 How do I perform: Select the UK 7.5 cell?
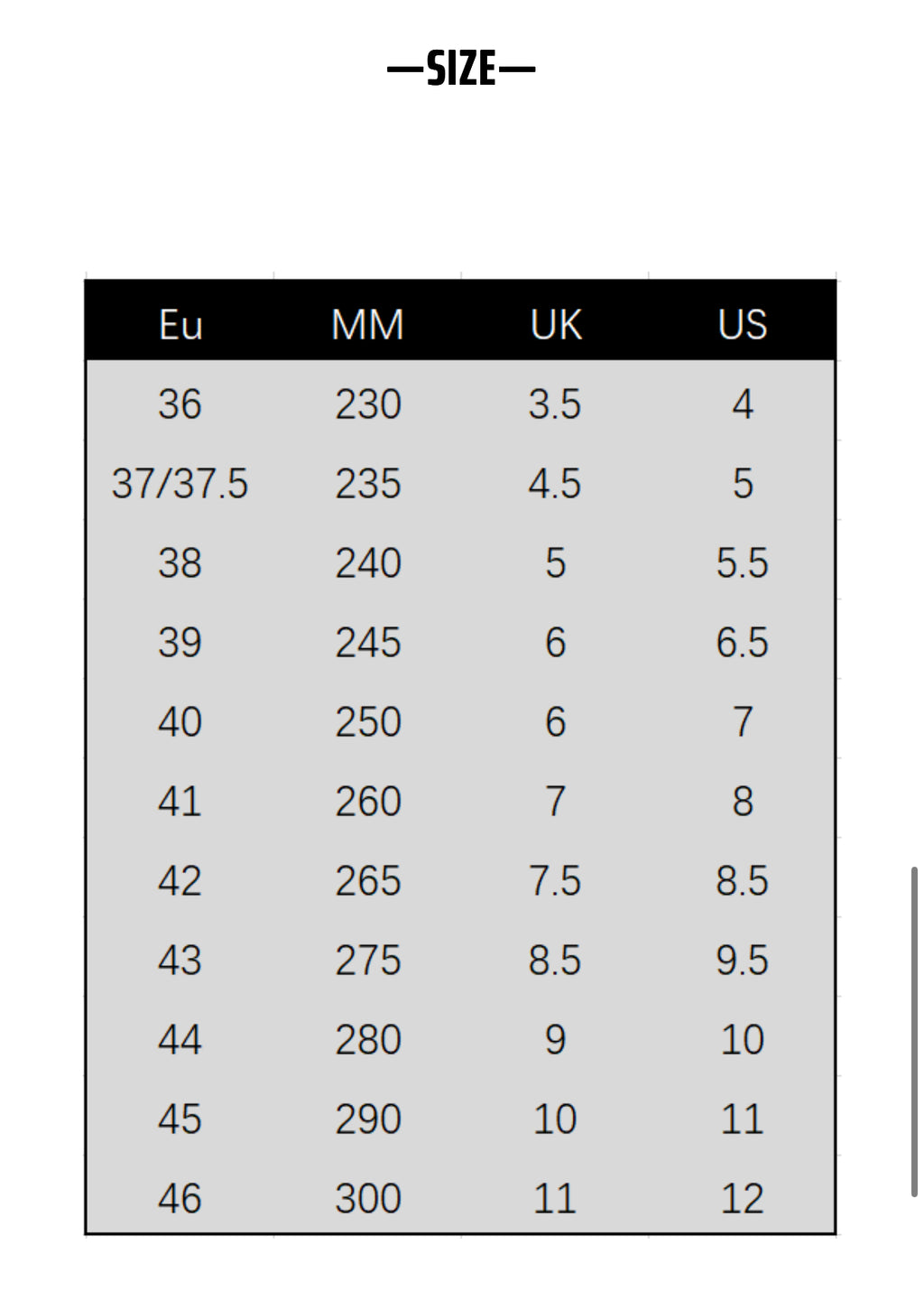point(555,881)
